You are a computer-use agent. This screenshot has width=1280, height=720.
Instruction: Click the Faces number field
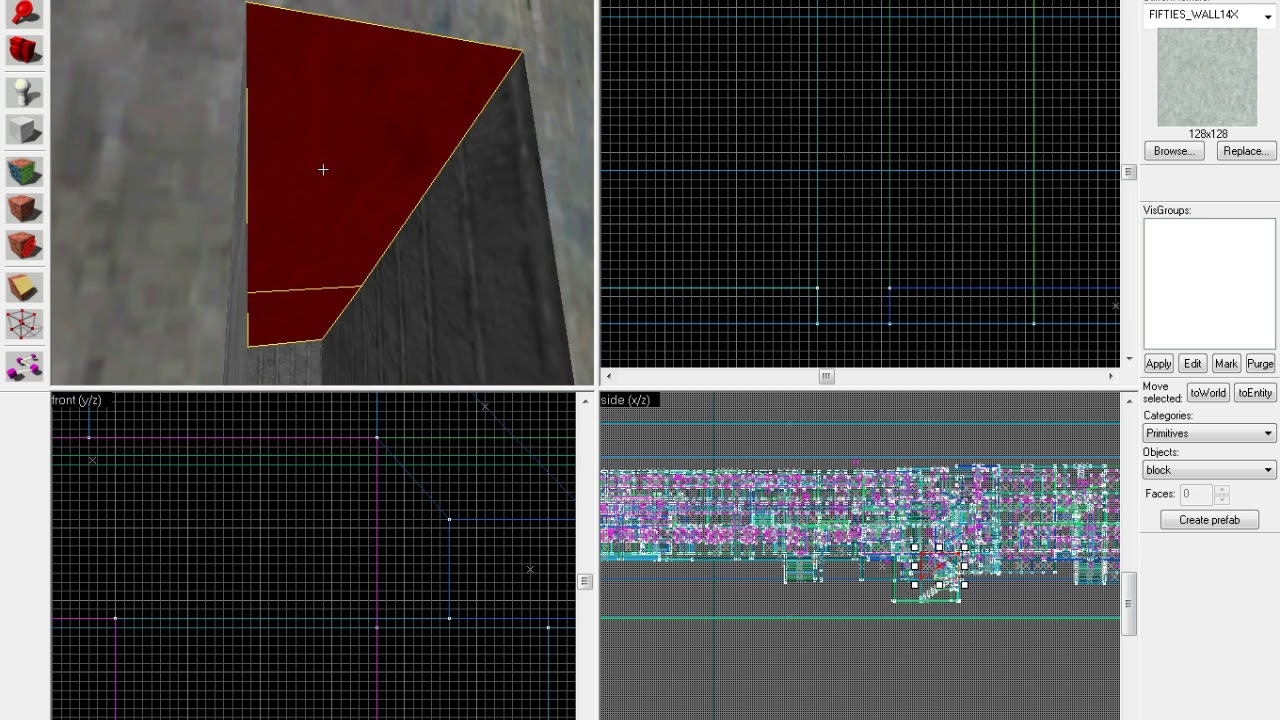(x=1196, y=494)
